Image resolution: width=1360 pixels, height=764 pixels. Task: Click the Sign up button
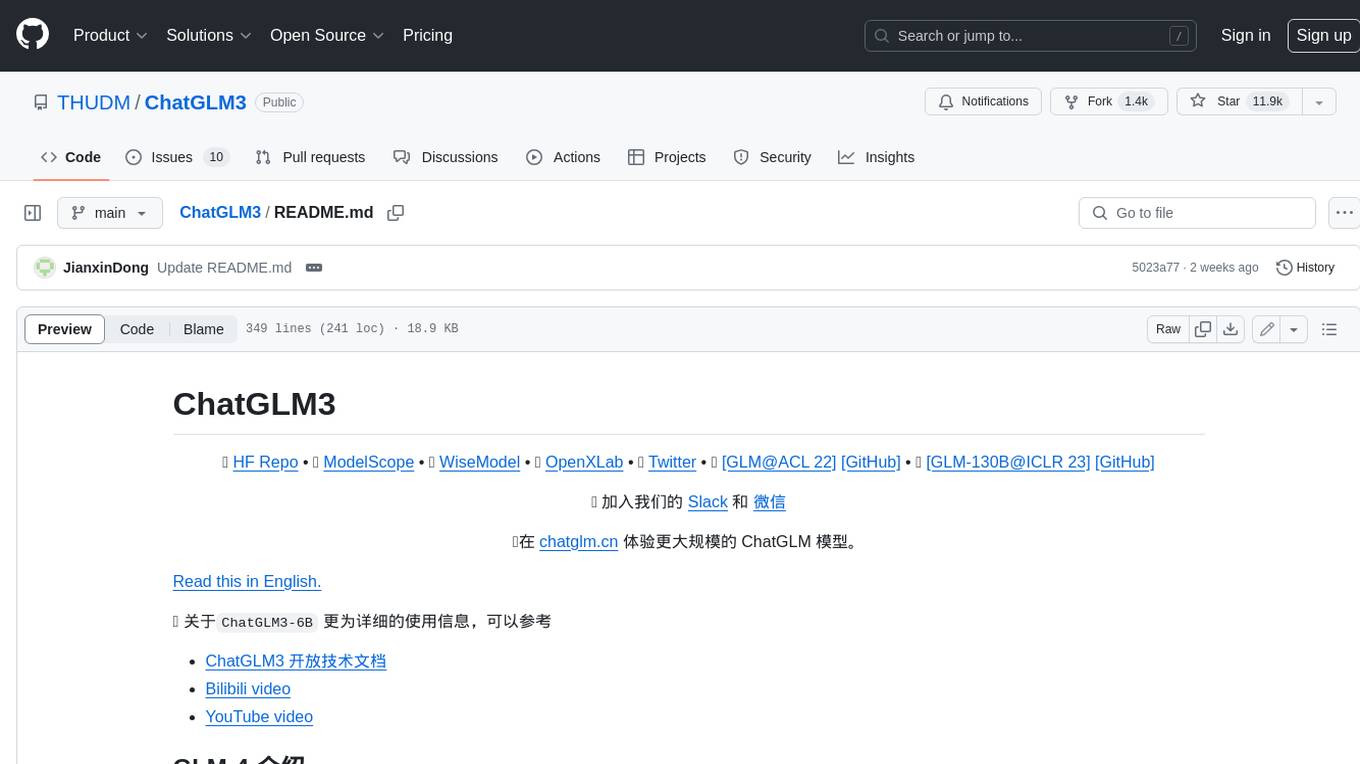(1323, 35)
